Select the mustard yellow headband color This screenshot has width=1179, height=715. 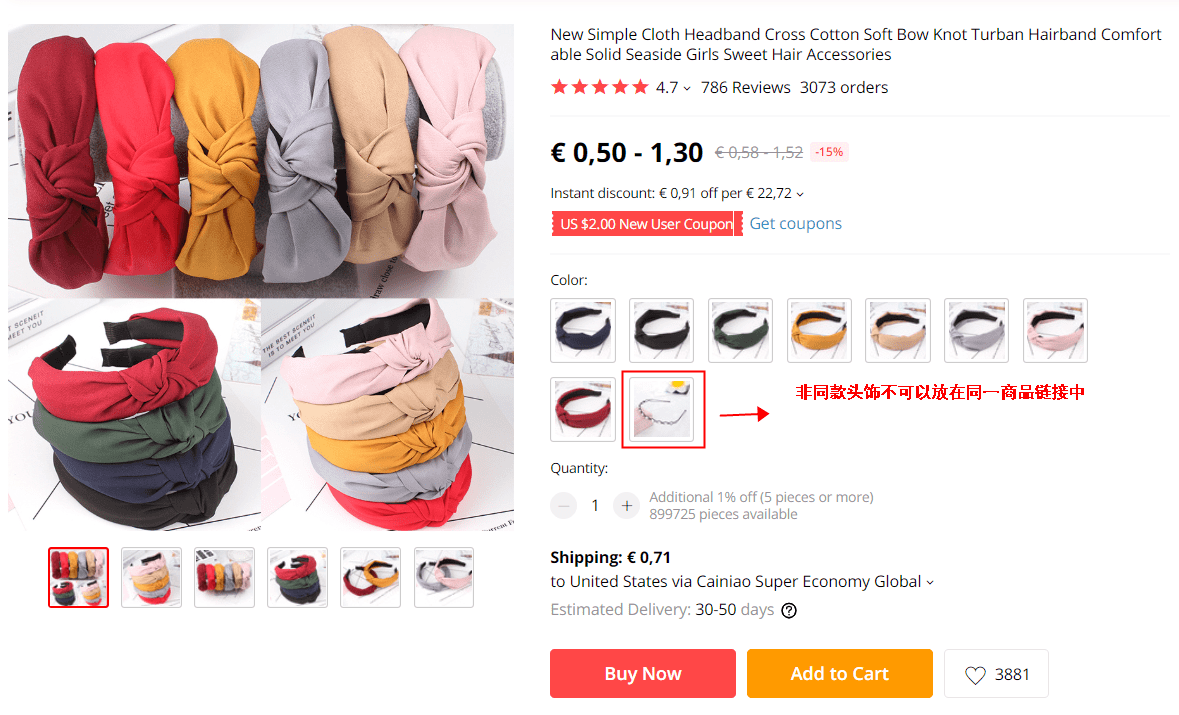(820, 330)
